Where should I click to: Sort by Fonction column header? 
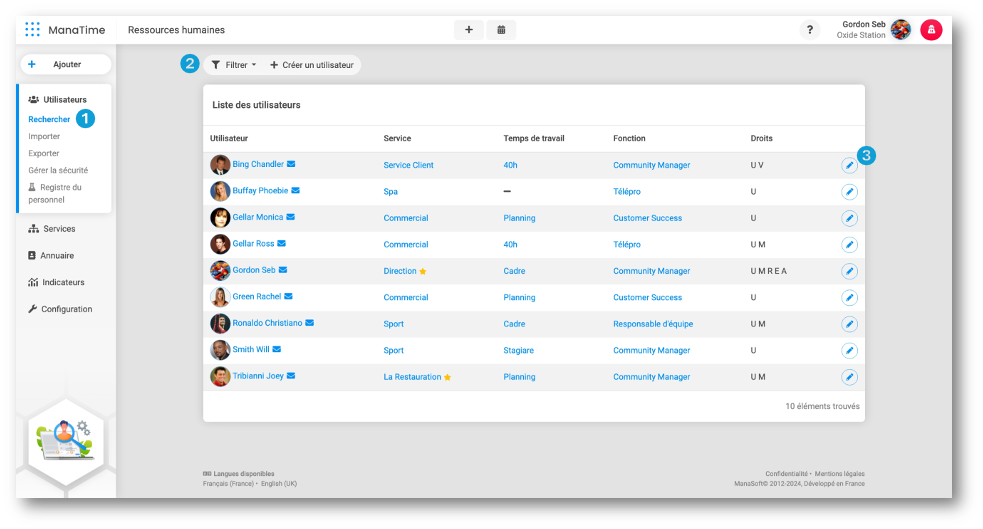pyautogui.click(x=629, y=138)
